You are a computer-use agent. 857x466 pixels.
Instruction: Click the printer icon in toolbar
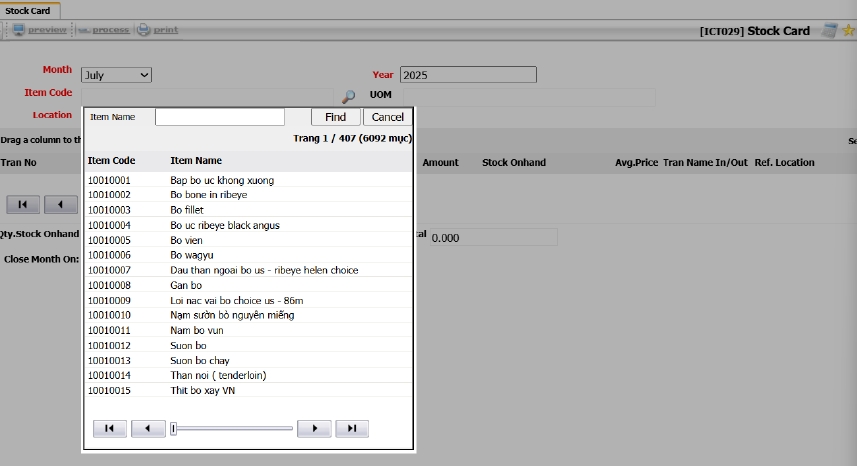pos(144,30)
